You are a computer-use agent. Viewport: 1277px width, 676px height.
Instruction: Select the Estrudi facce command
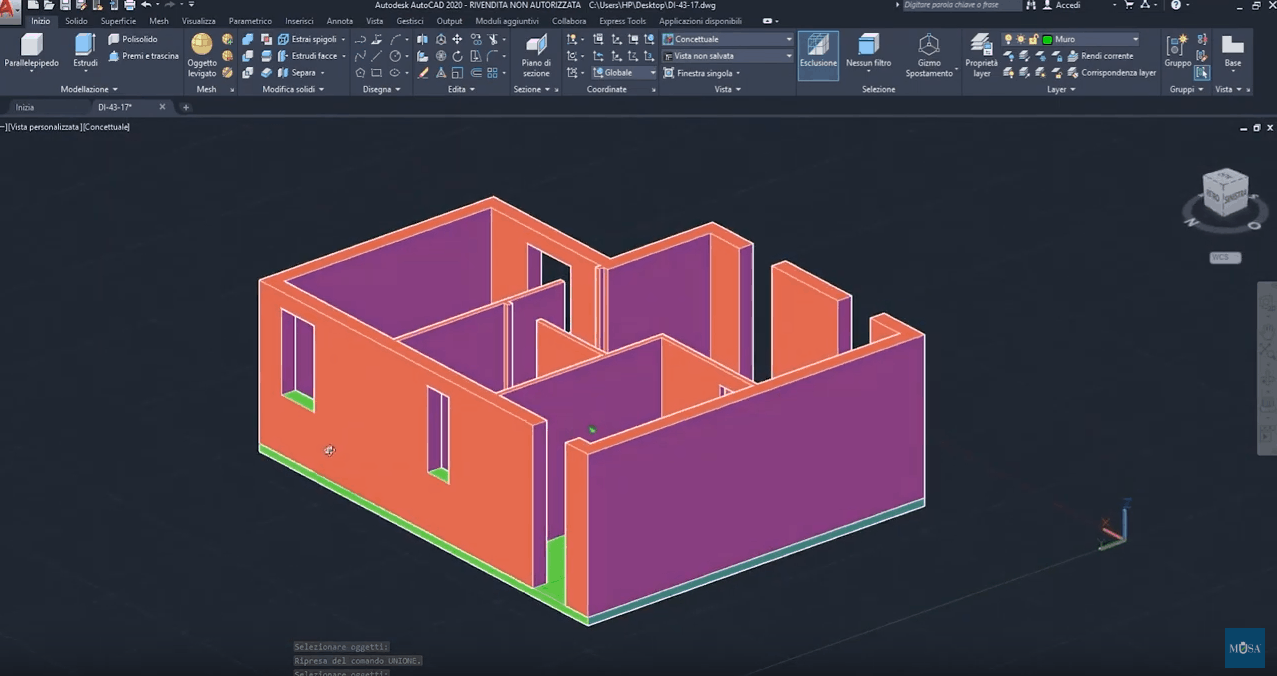(x=311, y=56)
